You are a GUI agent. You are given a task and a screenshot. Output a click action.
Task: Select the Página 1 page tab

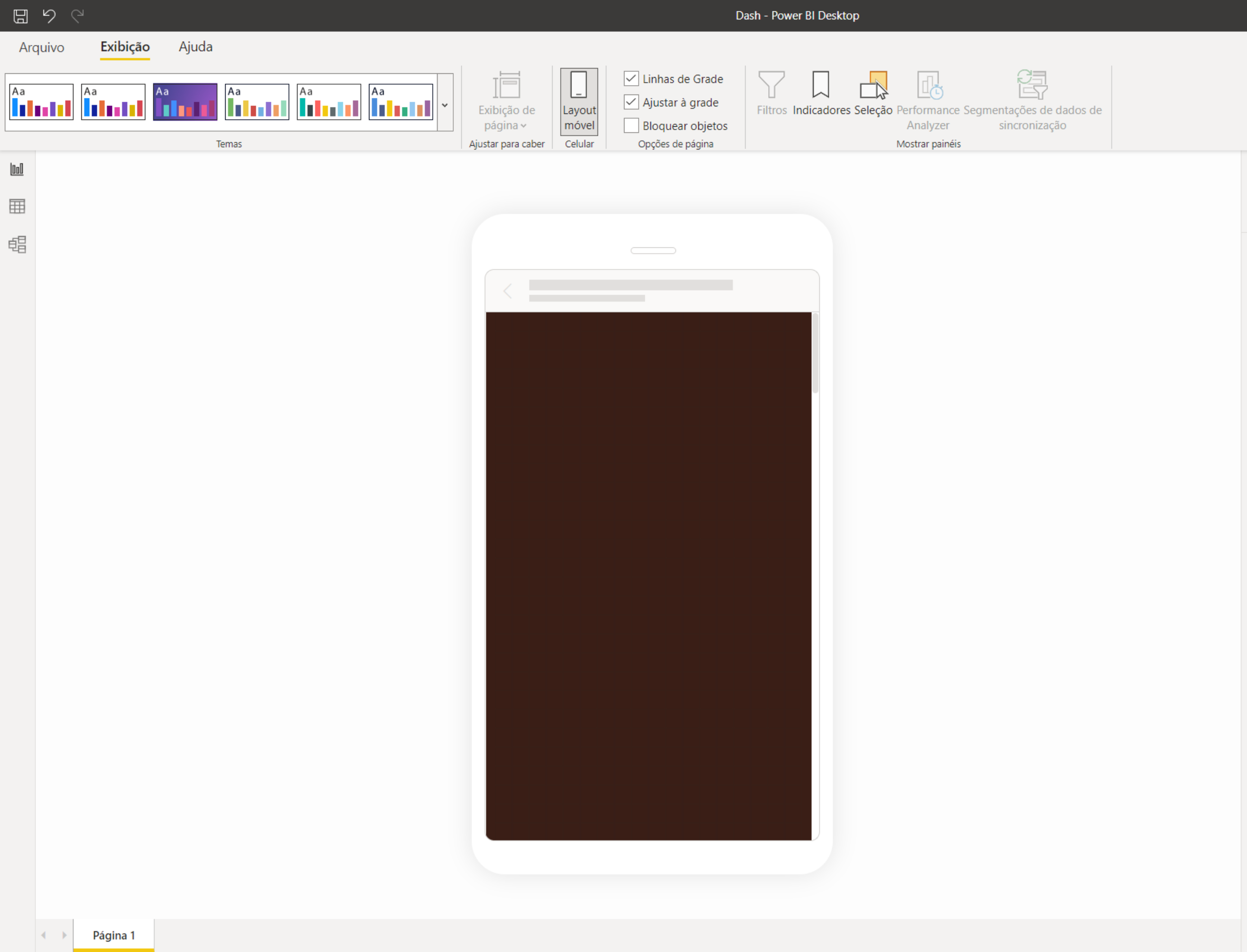point(114,935)
